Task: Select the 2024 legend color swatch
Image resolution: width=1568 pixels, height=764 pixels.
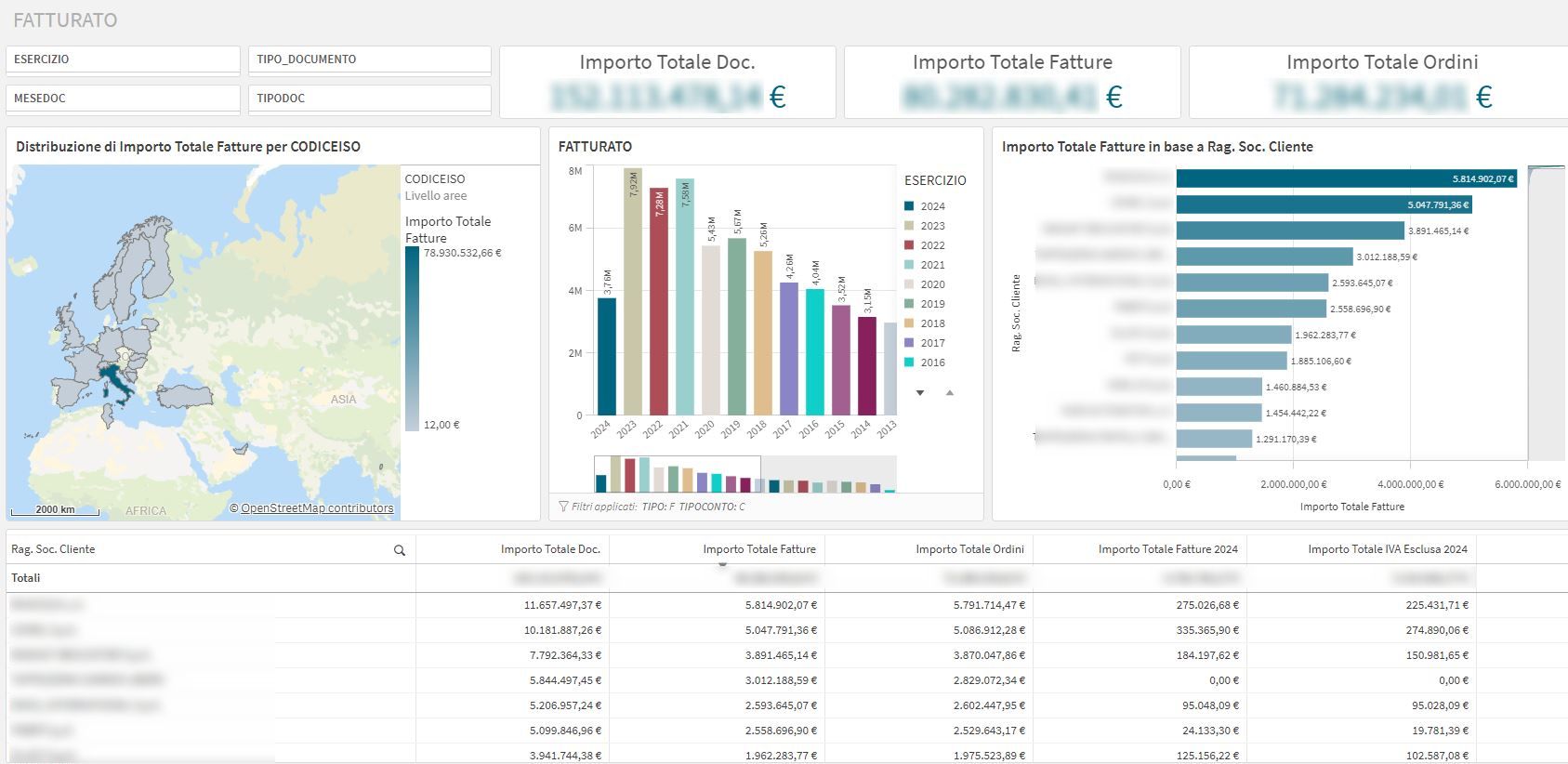Action: tap(909, 206)
